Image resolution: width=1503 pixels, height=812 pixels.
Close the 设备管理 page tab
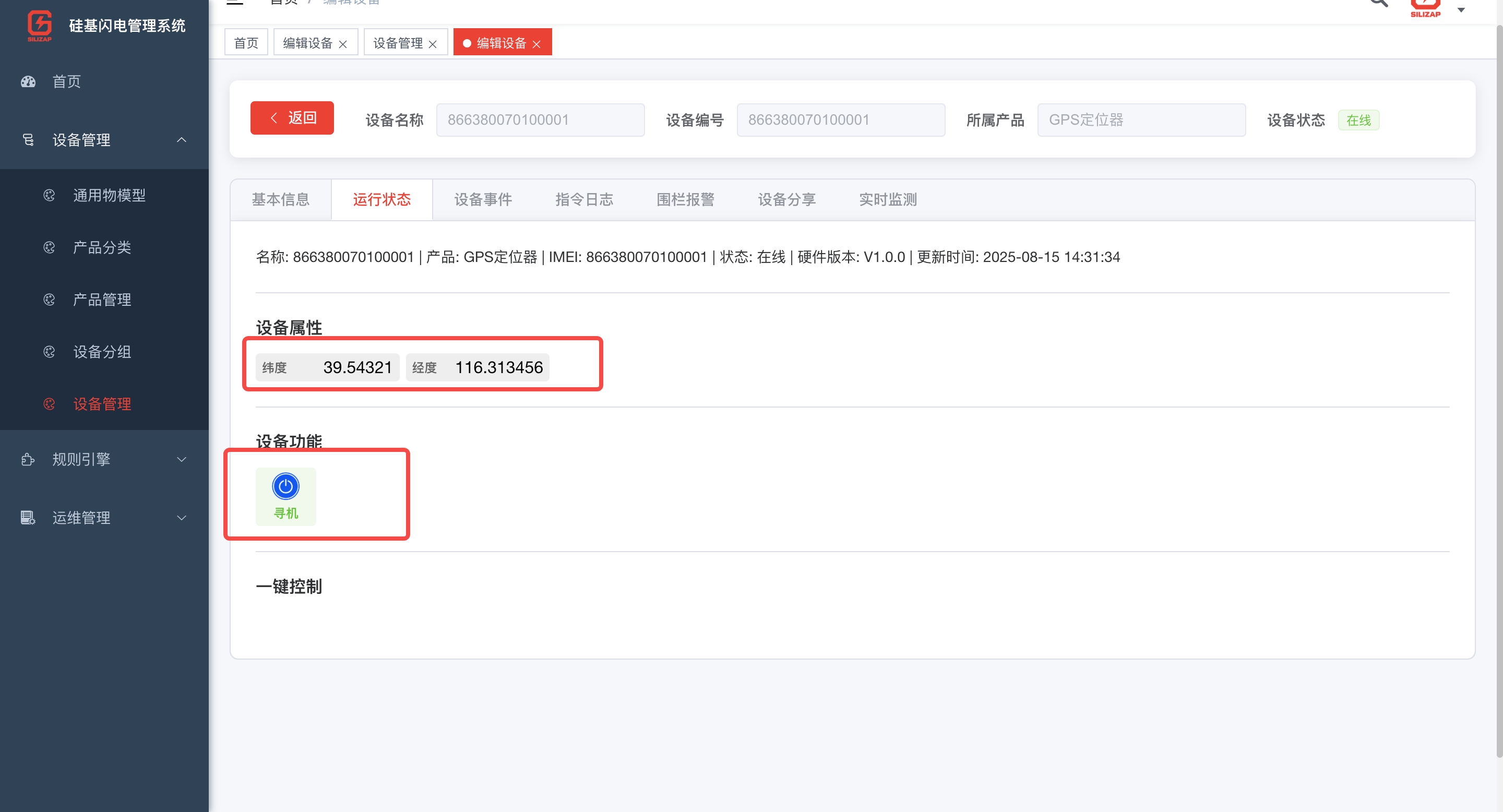432,44
